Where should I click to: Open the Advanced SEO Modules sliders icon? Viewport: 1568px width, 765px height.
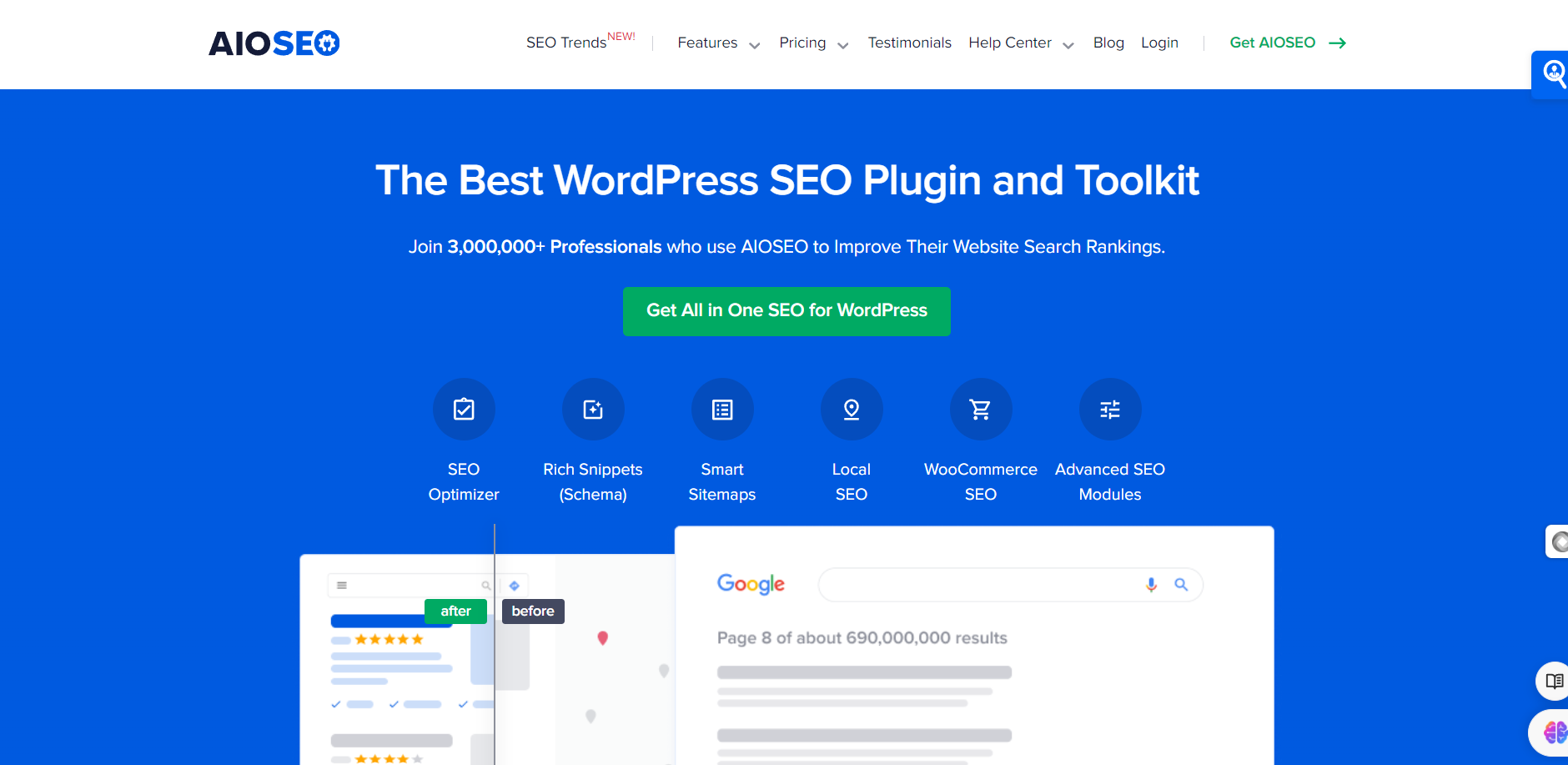point(1110,410)
